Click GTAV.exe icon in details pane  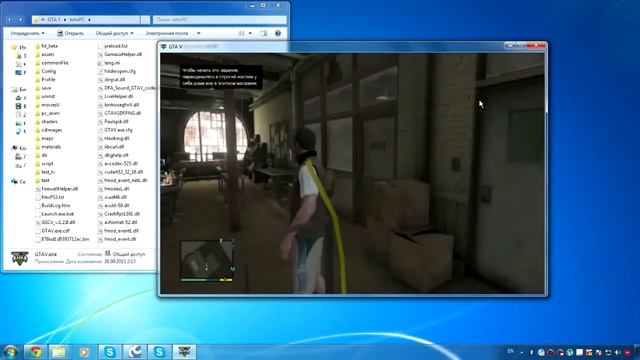[19, 258]
